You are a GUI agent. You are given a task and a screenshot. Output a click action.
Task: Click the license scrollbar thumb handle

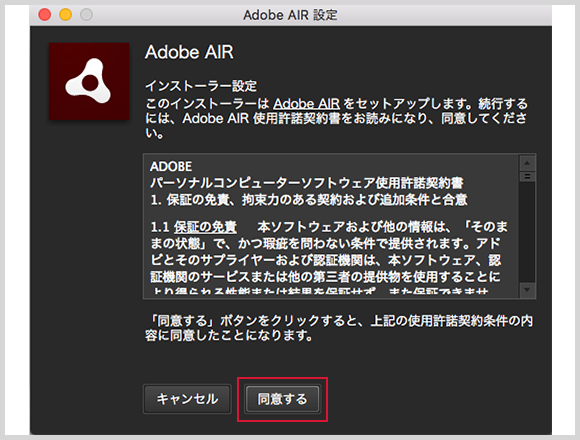[527, 176]
